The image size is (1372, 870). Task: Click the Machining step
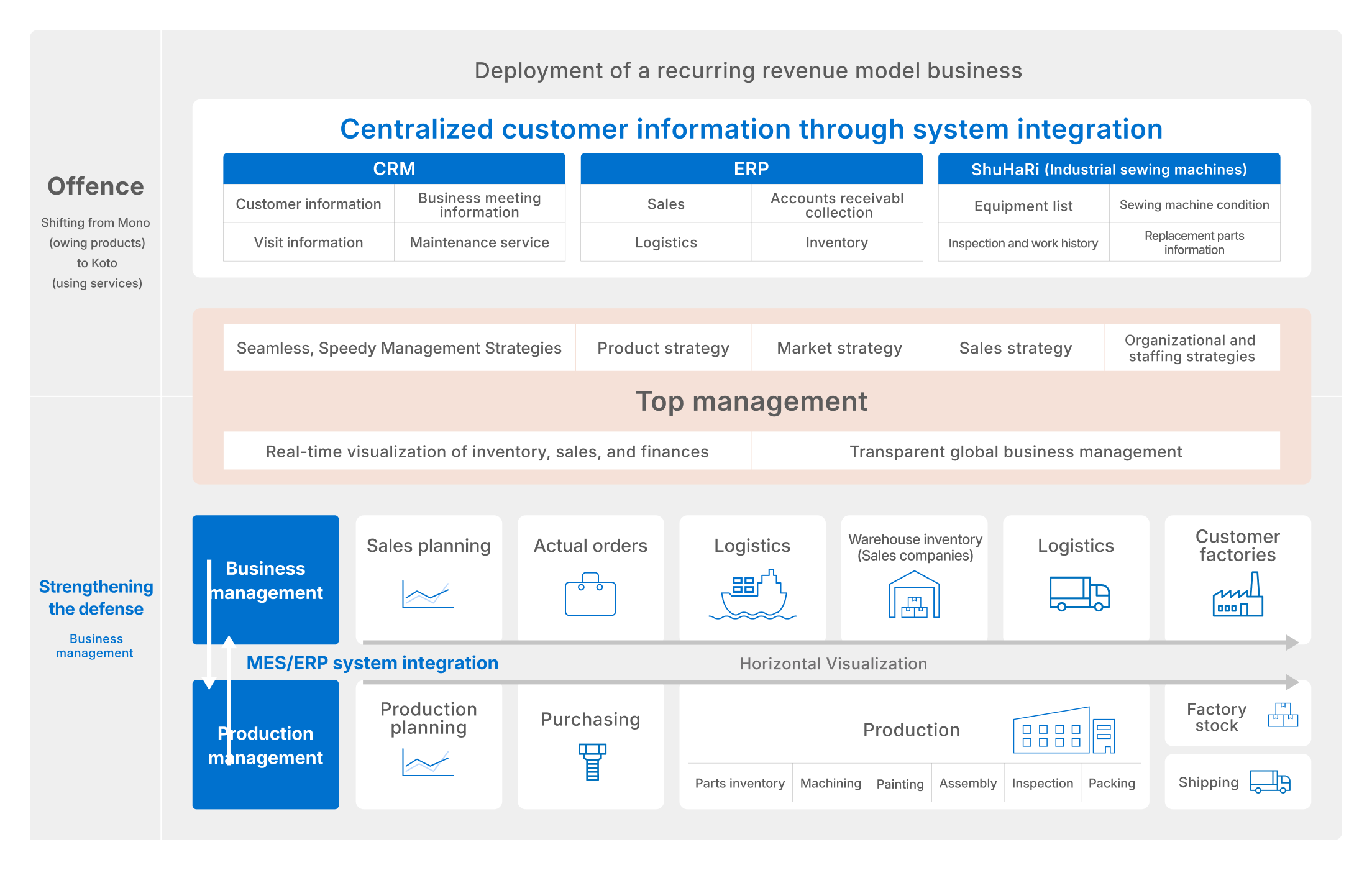[831, 783]
